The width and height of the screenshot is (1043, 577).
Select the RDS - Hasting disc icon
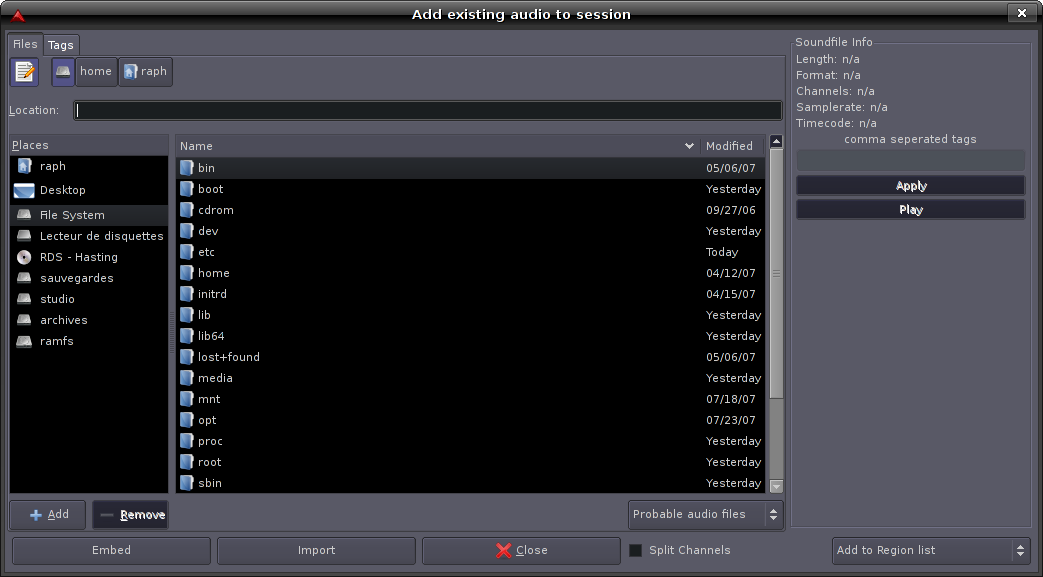[24, 257]
